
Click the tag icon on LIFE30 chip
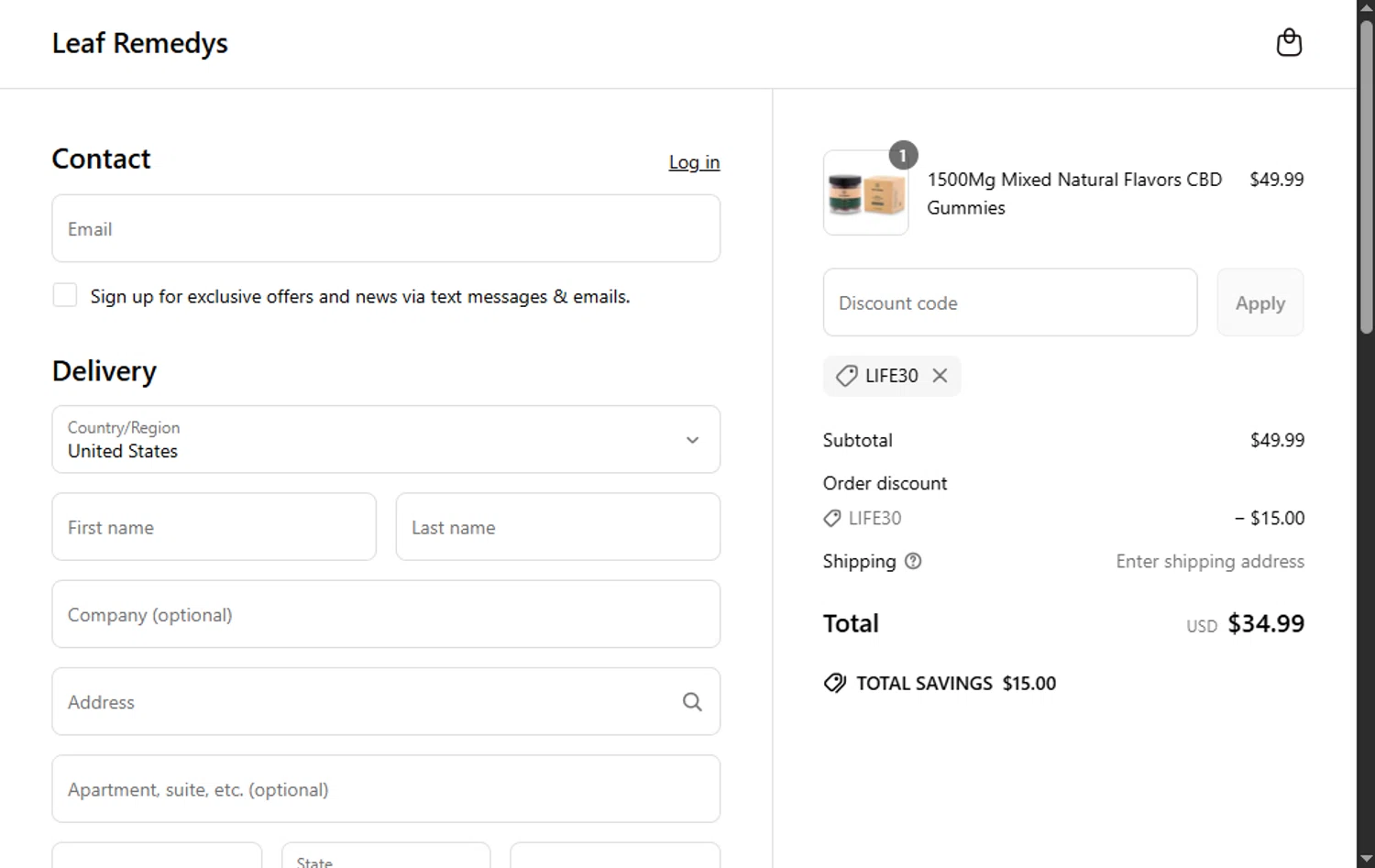[x=846, y=376]
